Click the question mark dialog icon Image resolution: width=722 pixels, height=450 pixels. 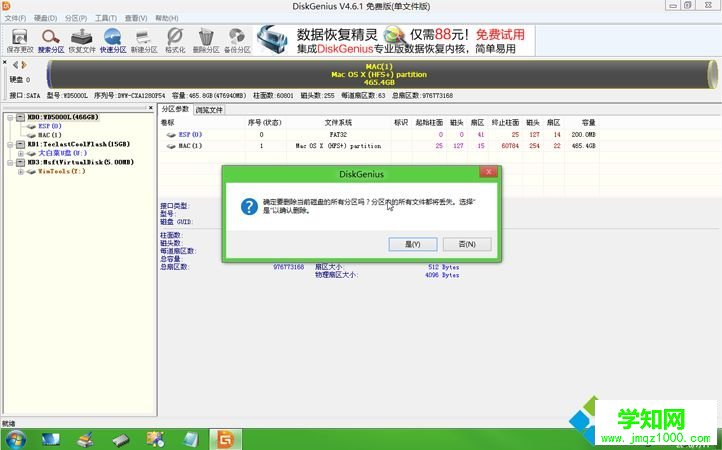(x=249, y=206)
